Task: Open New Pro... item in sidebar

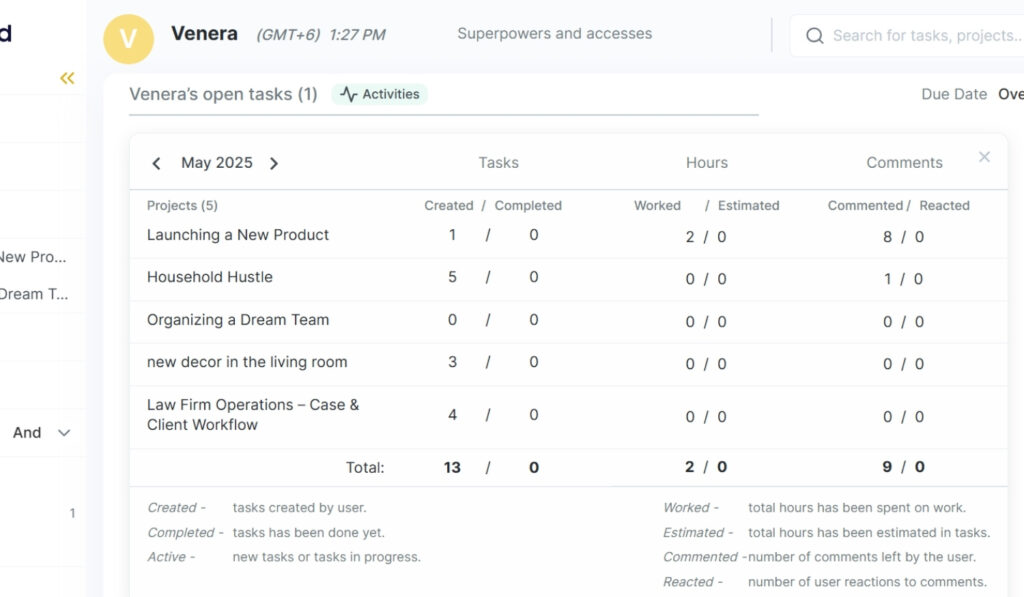Action: tap(33, 257)
